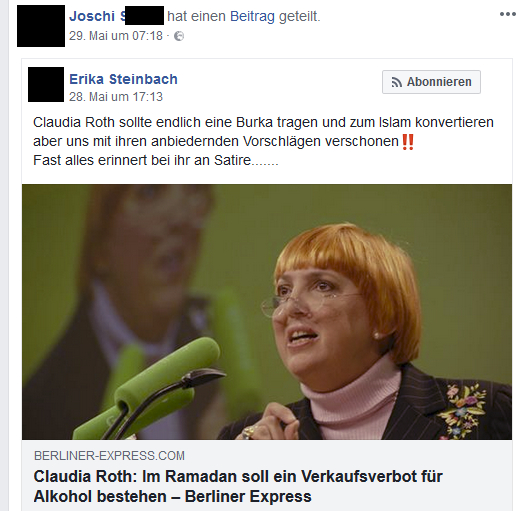Click the line "Fast alles erinnert bei ihr an Satire"
This screenshot has width=520, height=511.
[156, 160]
